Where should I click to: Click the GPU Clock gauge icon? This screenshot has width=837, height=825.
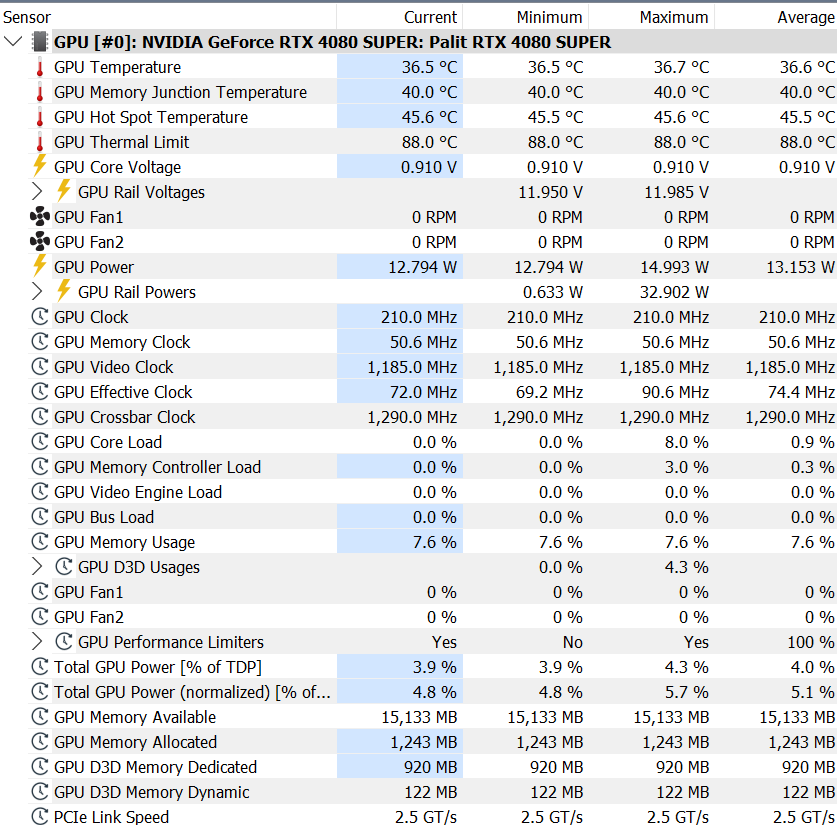coord(40,317)
